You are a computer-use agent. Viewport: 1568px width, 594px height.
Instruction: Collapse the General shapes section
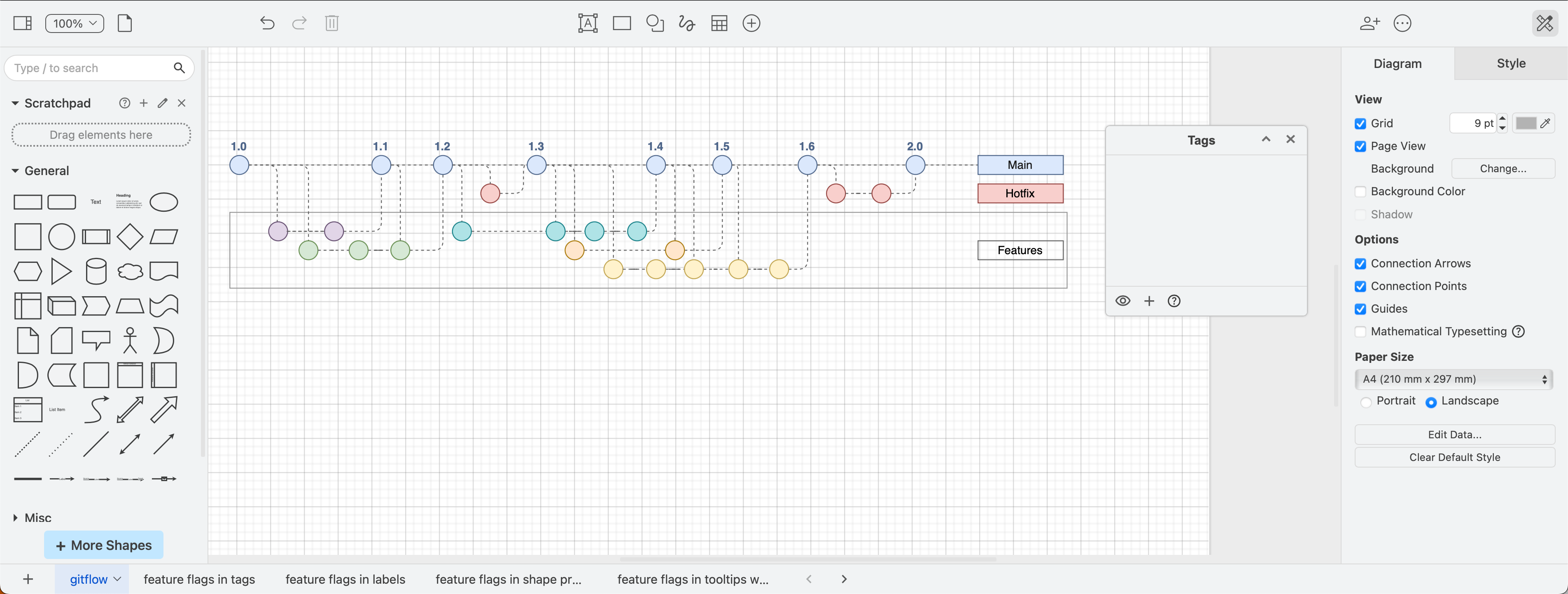pyautogui.click(x=14, y=171)
